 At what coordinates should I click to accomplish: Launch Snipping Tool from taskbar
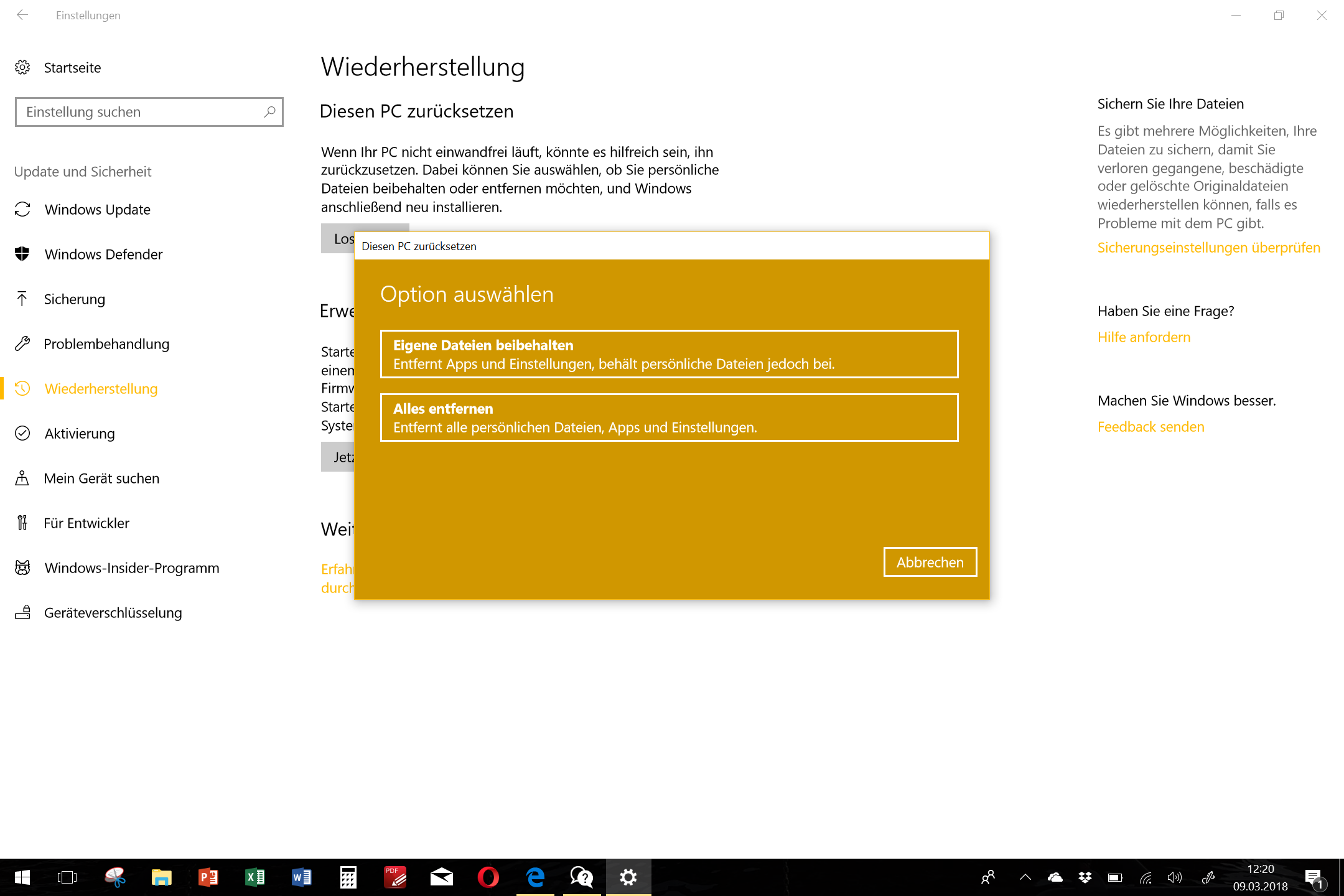pyautogui.click(x=115, y=877)
